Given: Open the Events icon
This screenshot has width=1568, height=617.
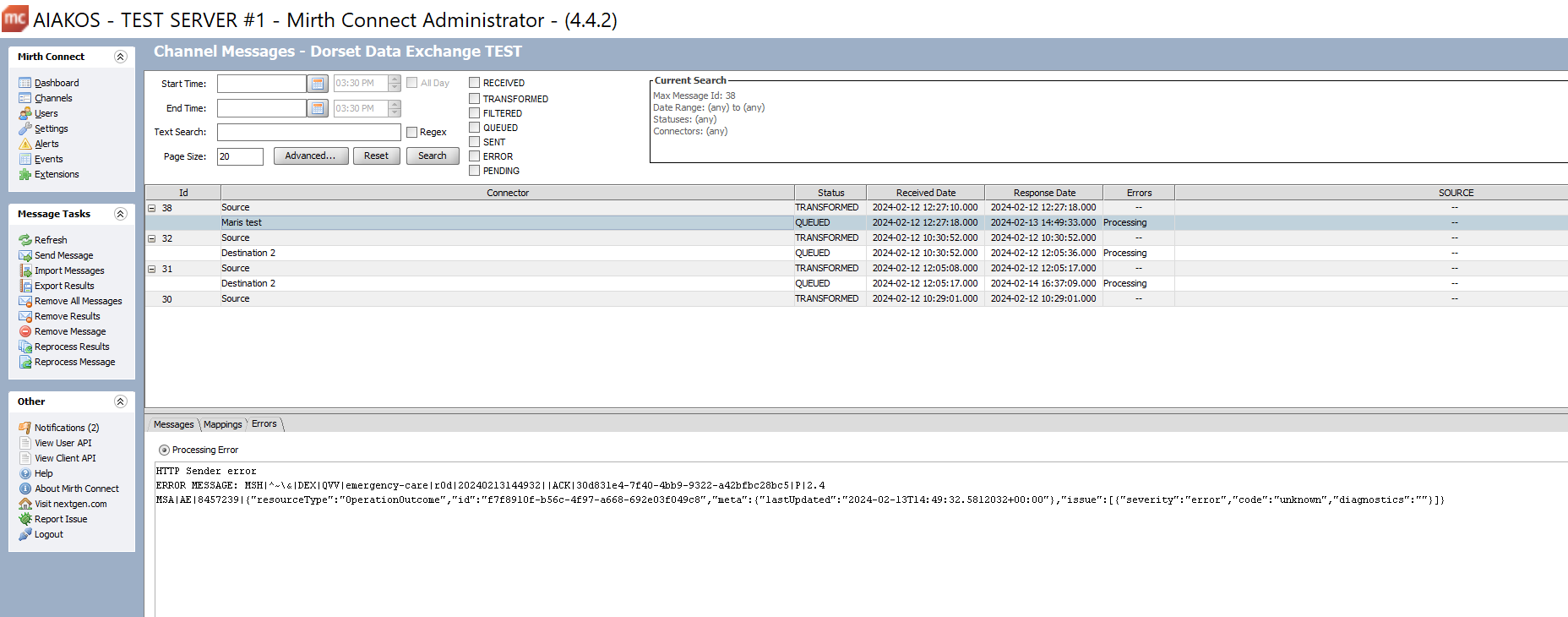Looking at the screenshot, I should pyautogui.click(x=25, y=159).
